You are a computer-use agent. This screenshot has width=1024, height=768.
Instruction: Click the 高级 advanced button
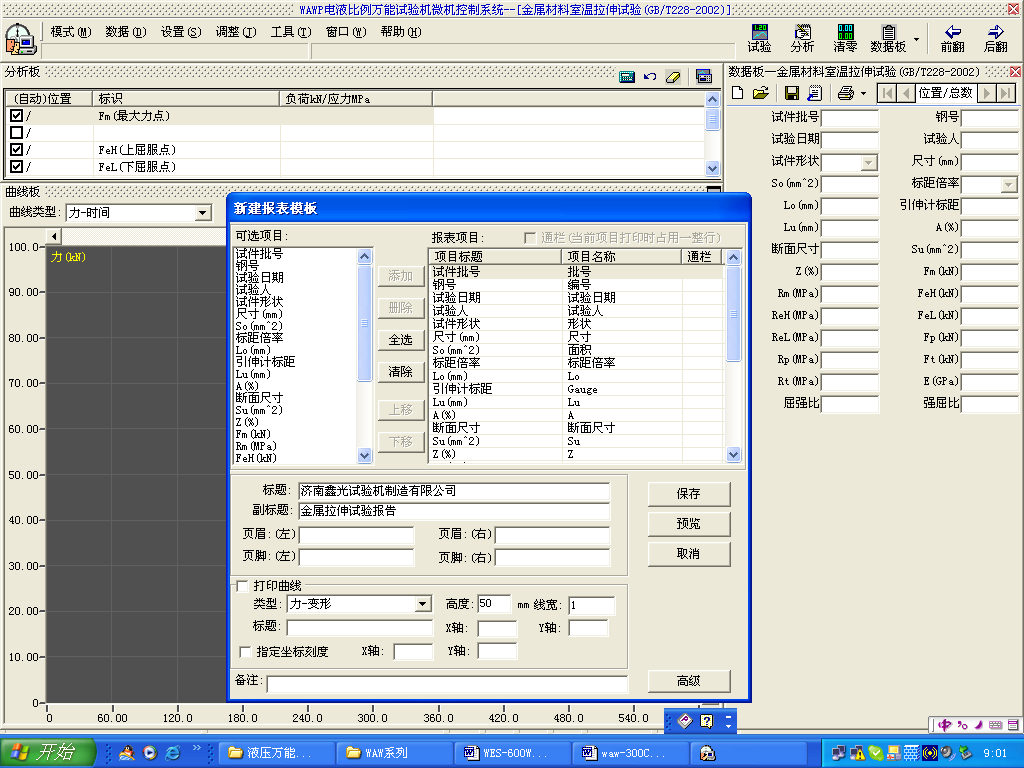click(x=688, y=681)
